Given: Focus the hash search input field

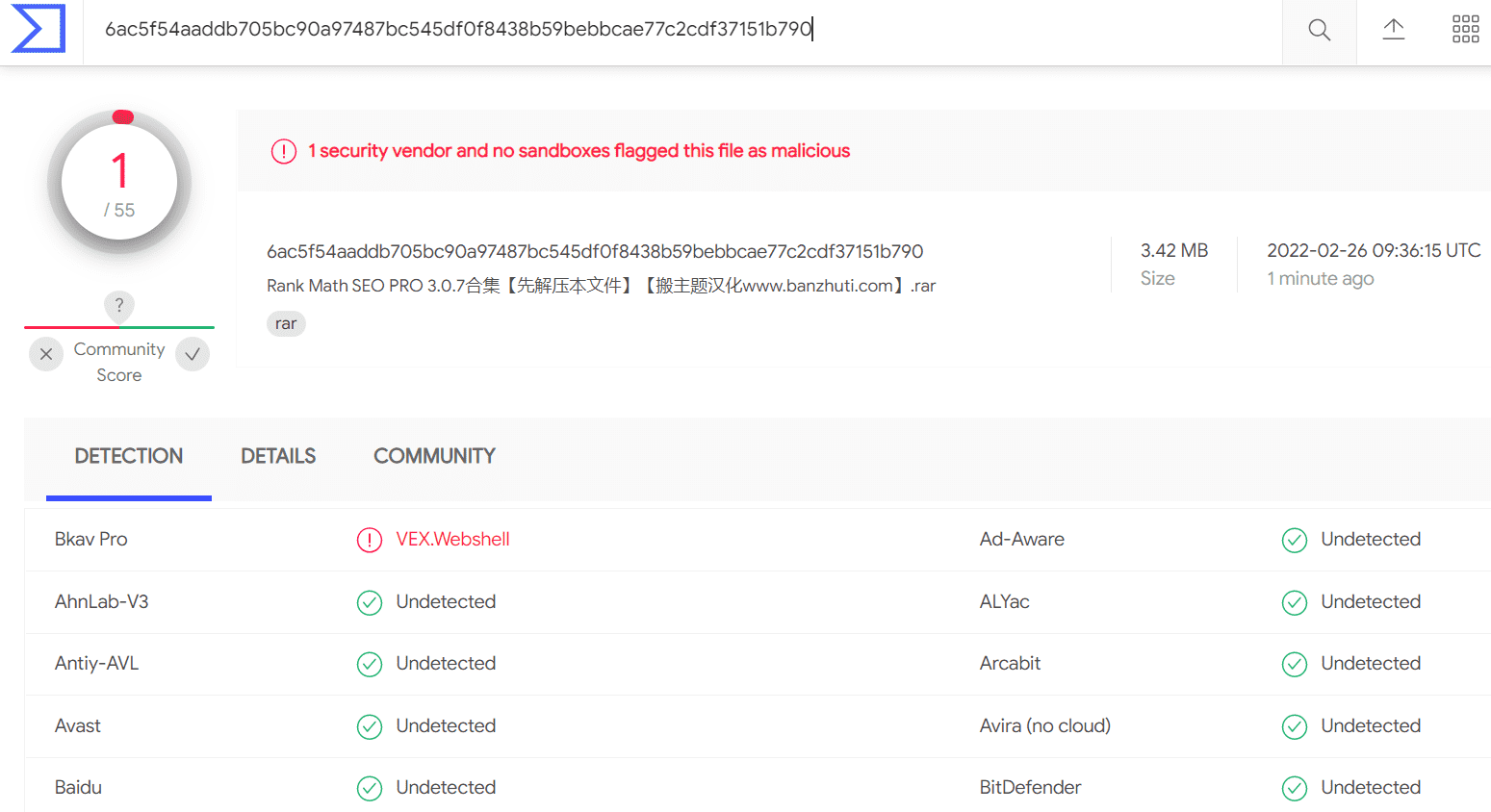Looking at the screenshot, I should [x=683, y=30].
